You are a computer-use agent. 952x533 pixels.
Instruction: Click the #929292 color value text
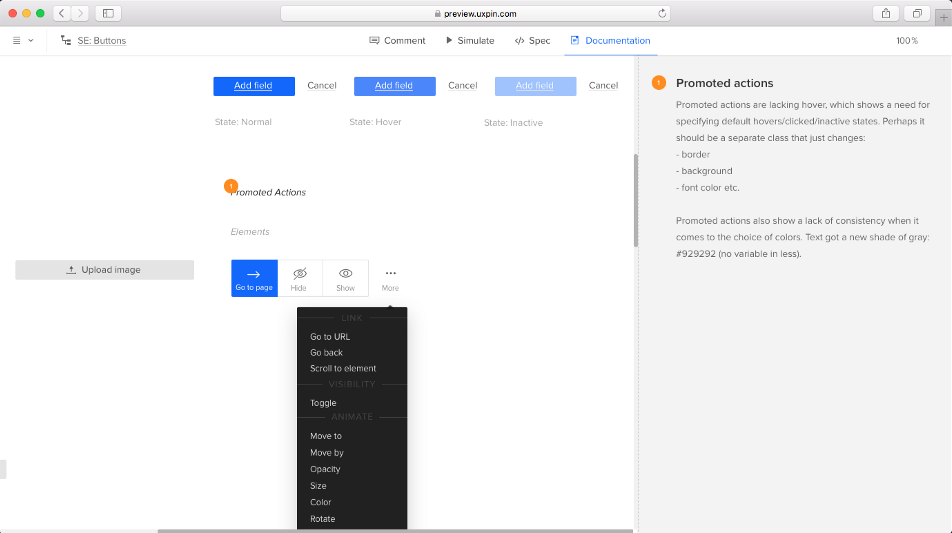click(696, 254)
